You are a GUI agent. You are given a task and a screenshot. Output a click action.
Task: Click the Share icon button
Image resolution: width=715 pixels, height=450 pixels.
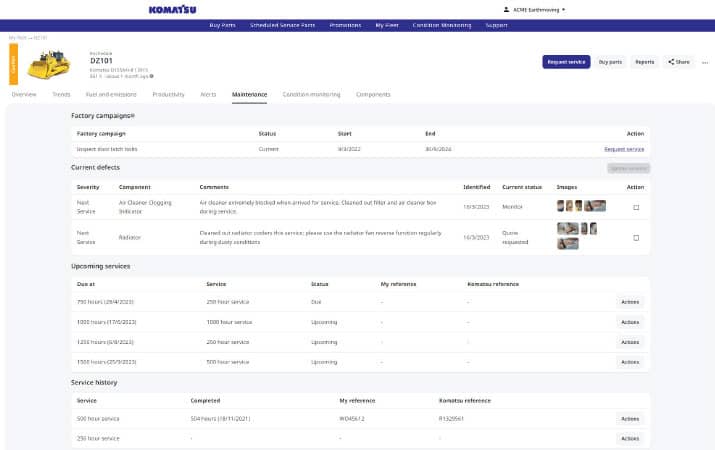[x=678, y=62]
